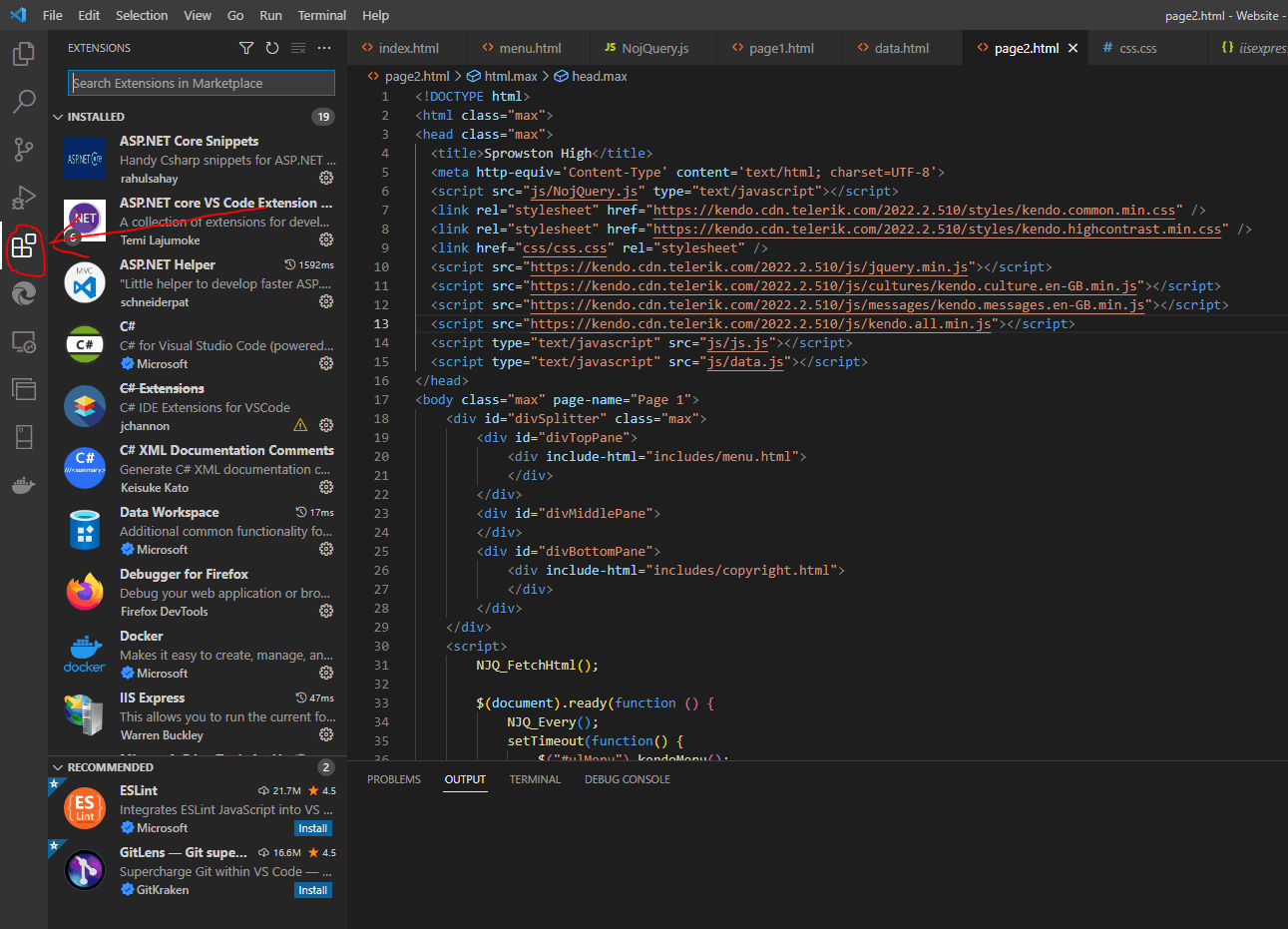Open manage gear for Docker extension

(326, 673)
